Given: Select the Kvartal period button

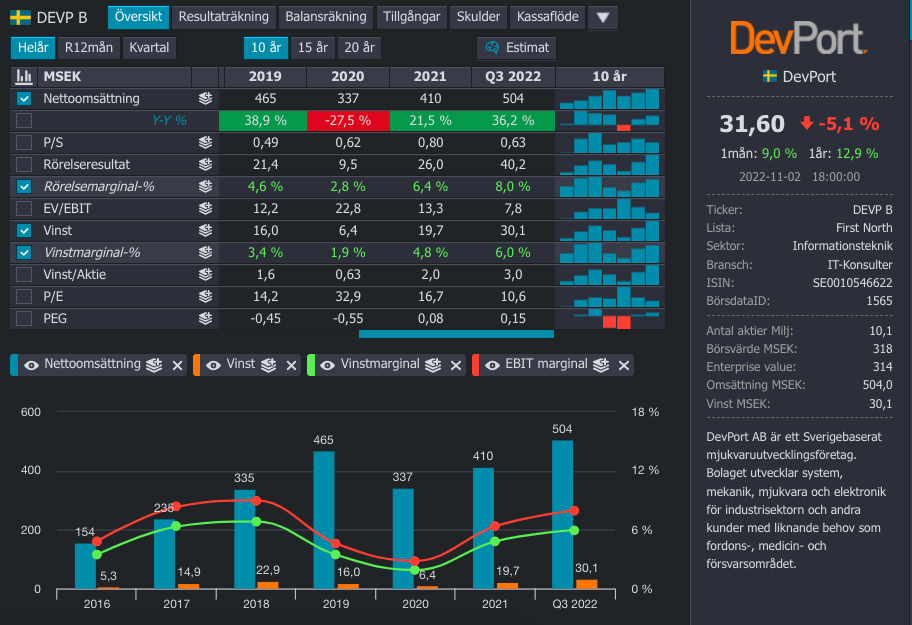Looking at the screenshot, I should (x=148, y=47).
